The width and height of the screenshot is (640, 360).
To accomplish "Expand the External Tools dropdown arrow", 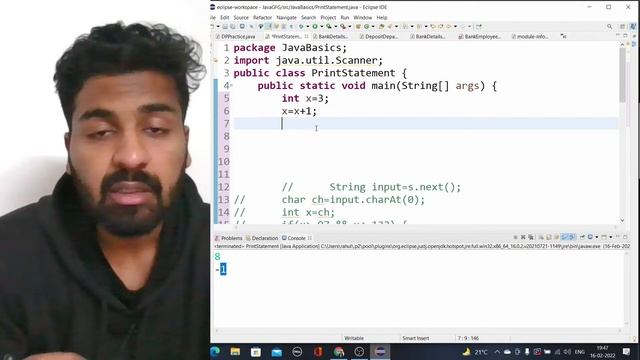I will (350, 27).
